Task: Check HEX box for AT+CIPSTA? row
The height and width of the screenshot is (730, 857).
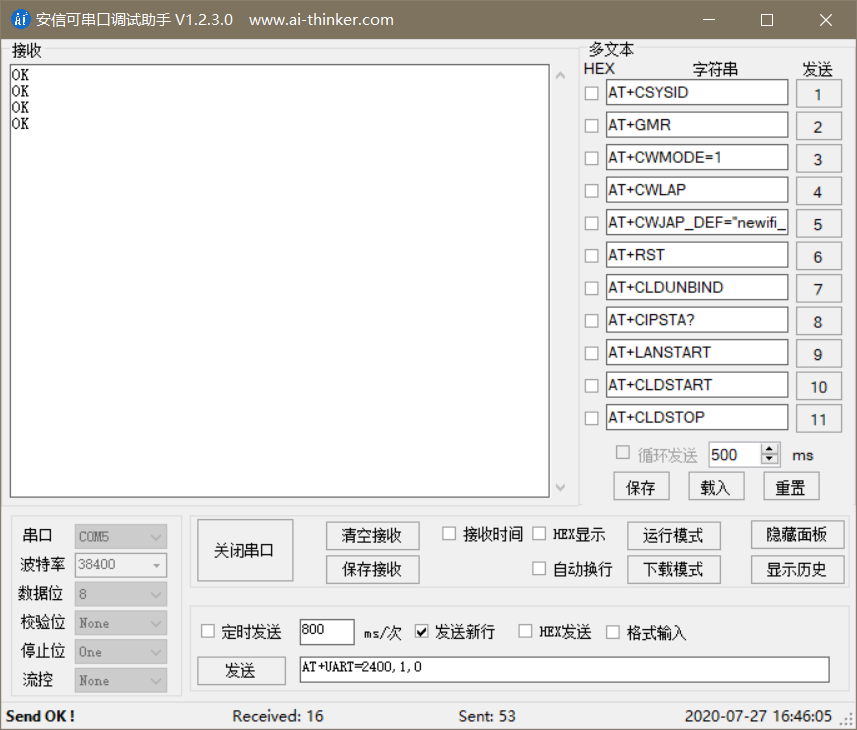Action: (x=591, y=321)
